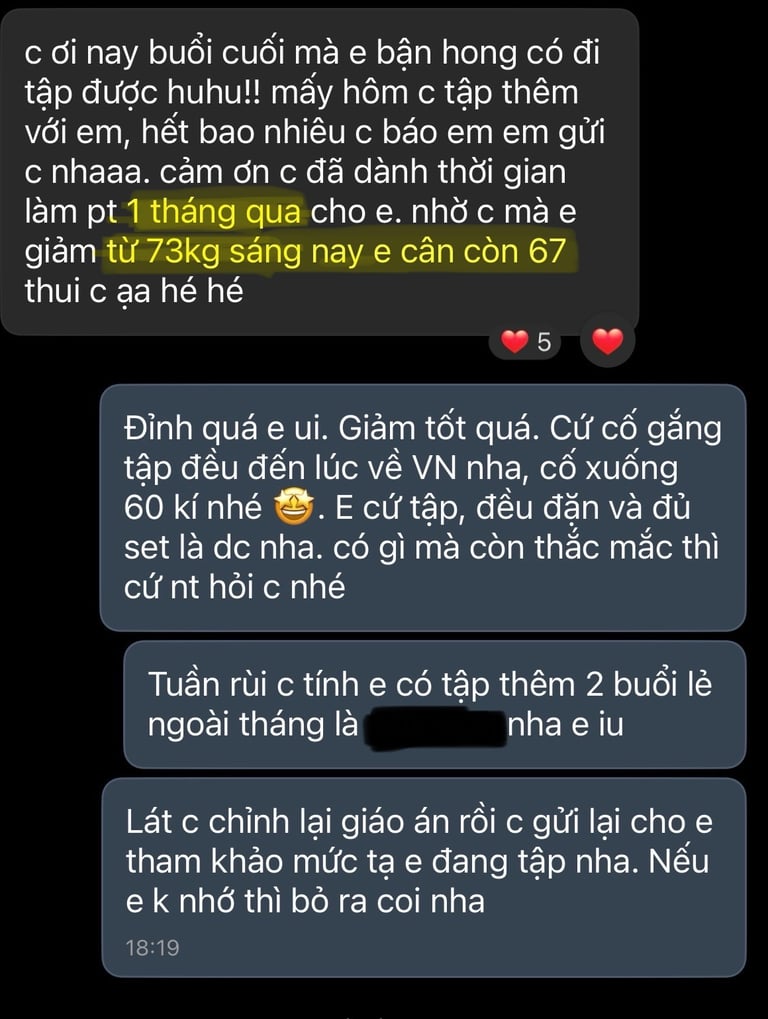Viewport: 768px width, 1019px height.
Task: Select the message starting 'Lát c chỉnh lại giáo án'
Action: 424,877
